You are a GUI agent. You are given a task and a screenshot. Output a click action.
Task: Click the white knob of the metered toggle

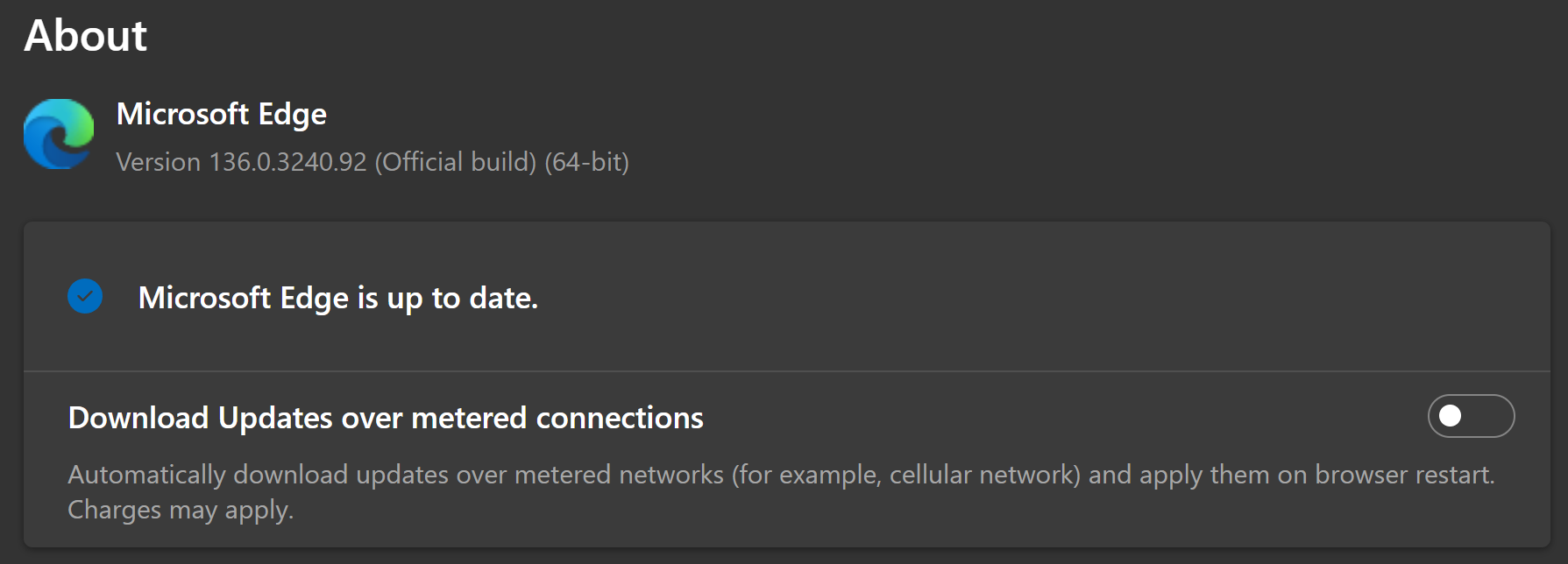(x=1451, y=416)
